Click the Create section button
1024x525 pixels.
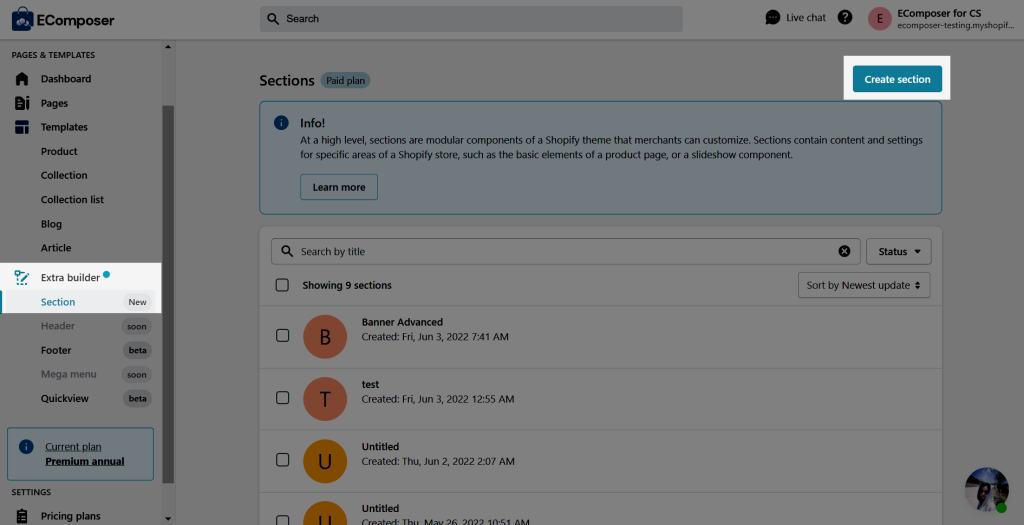(897, 79)
